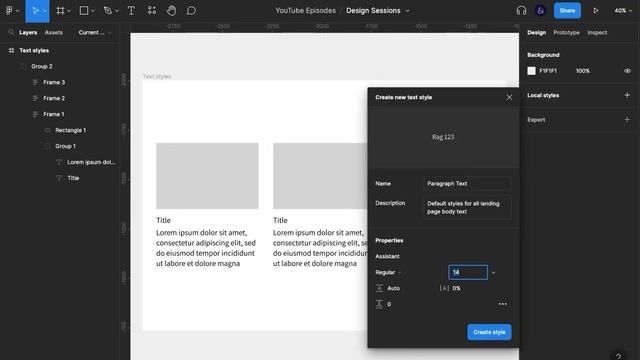Image resolution: width=640 pixels, height=360 pixels.
Task: Click the font size 14 input field
Action: (x=468, y=272)
